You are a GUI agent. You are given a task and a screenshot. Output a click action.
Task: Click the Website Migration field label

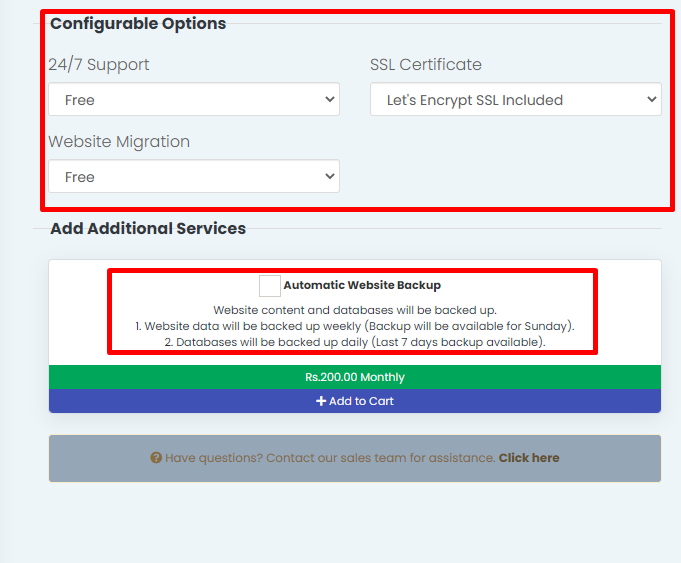[119, 141]
